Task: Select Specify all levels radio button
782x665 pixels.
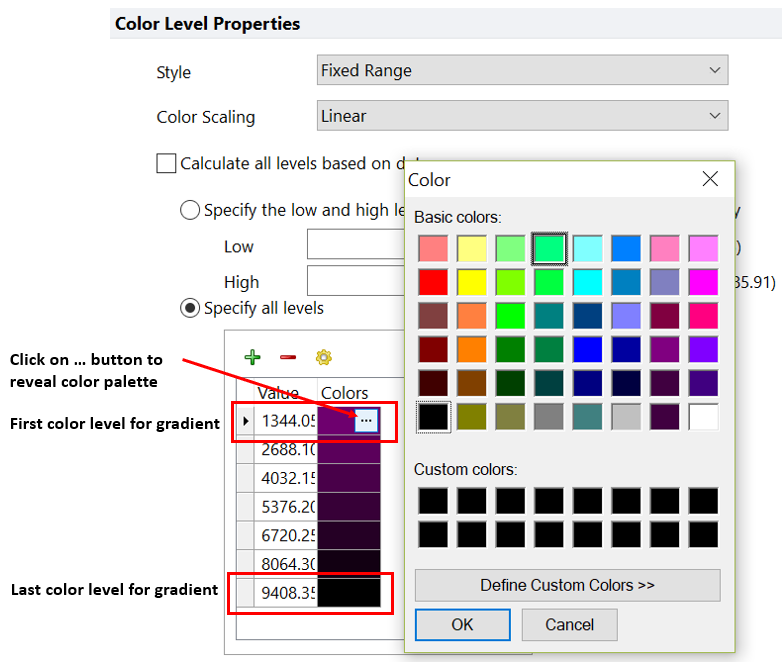Action: coord(189,308)
